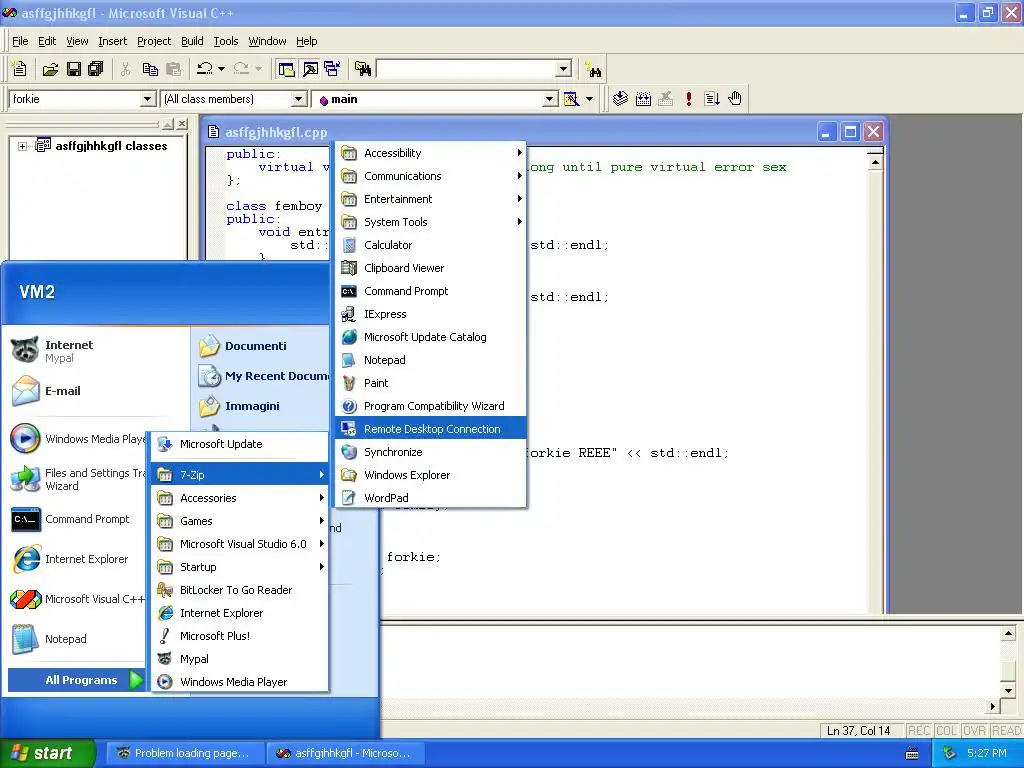Open Calculator from the Accessories menu
This screenshot has width=1024, height=768.
tap(430, 245)
